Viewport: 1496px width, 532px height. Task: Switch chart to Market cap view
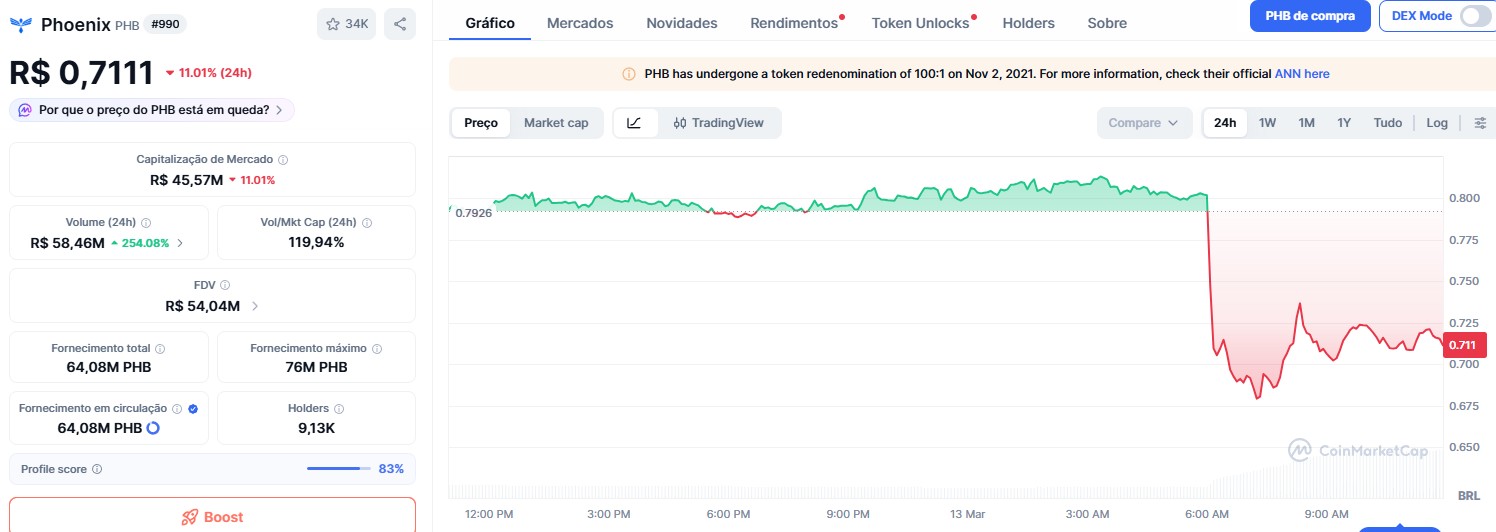point(556,123)
